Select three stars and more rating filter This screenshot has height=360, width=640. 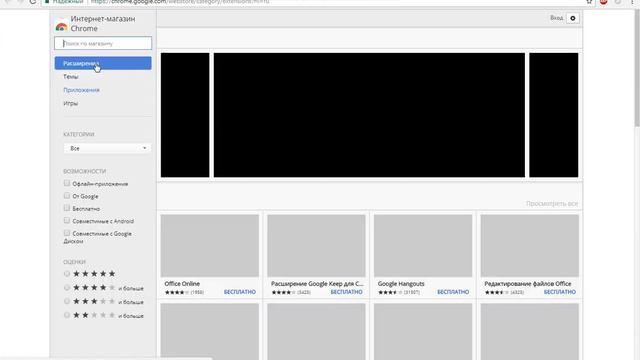(67, 301)
